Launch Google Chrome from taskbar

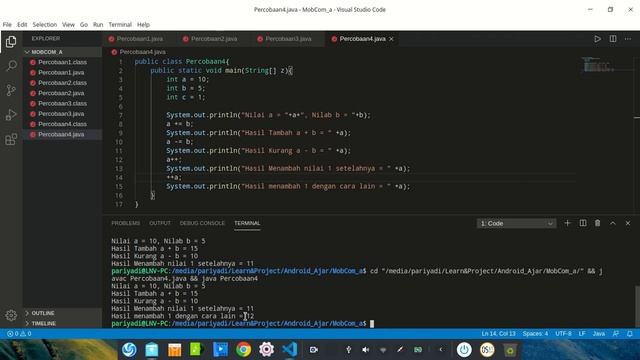[x=244, y=350]
